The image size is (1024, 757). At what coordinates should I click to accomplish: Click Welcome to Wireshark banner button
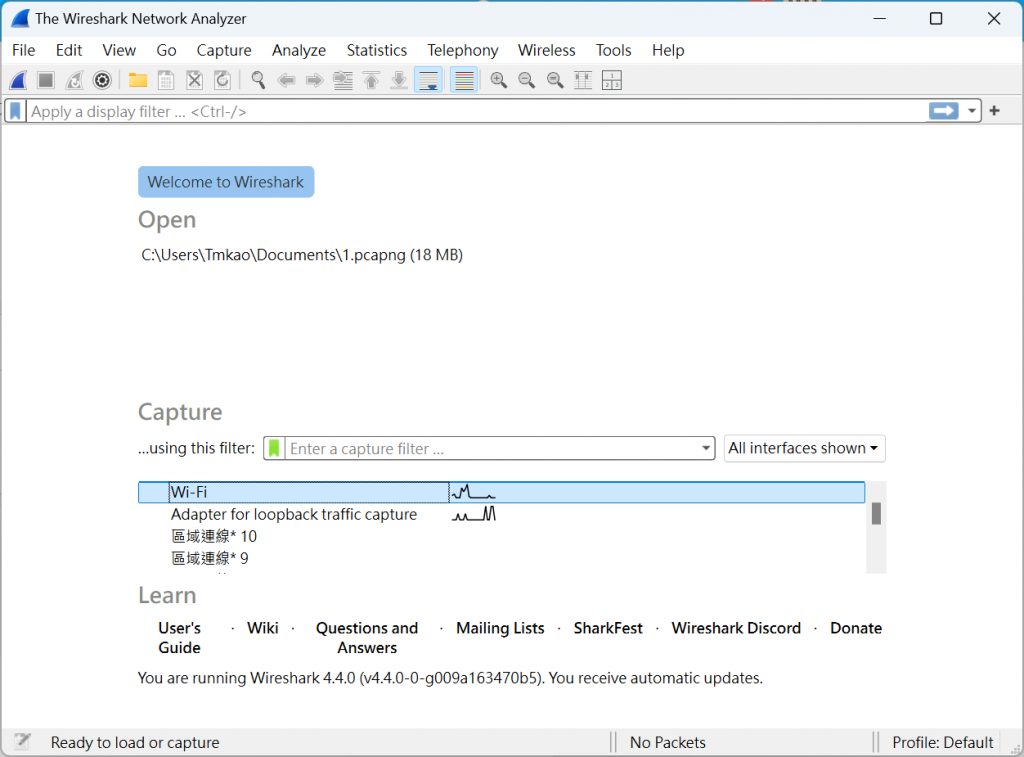click(226, 182)
